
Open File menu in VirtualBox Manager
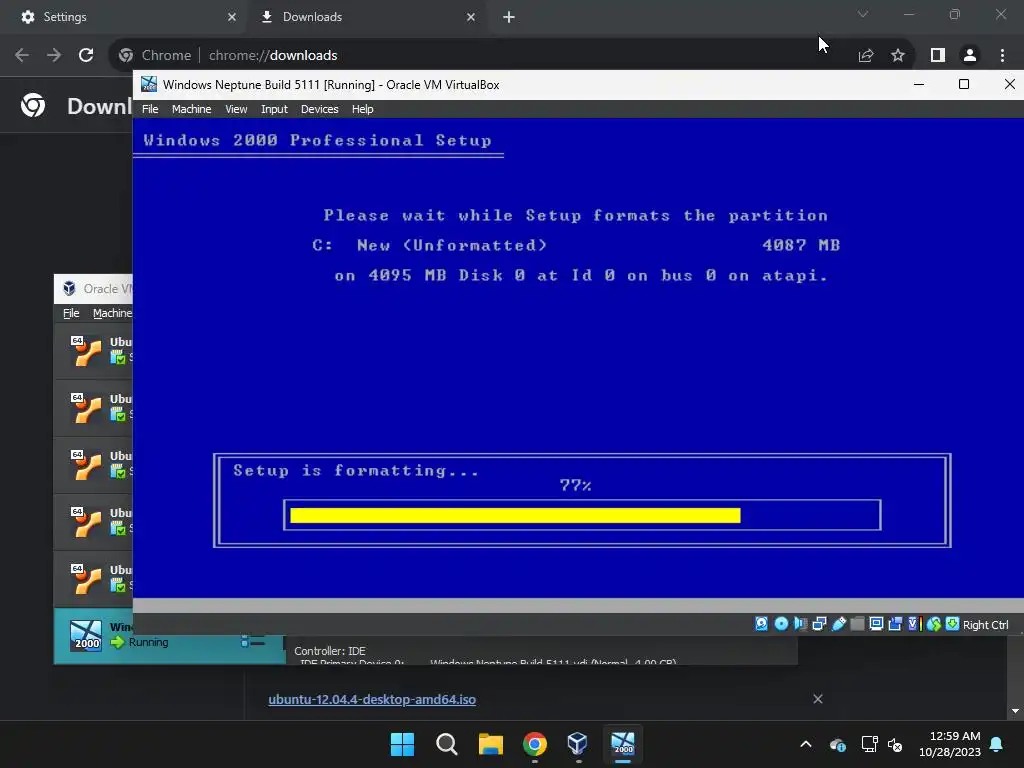pyautogui.click(x=71, y=313)
